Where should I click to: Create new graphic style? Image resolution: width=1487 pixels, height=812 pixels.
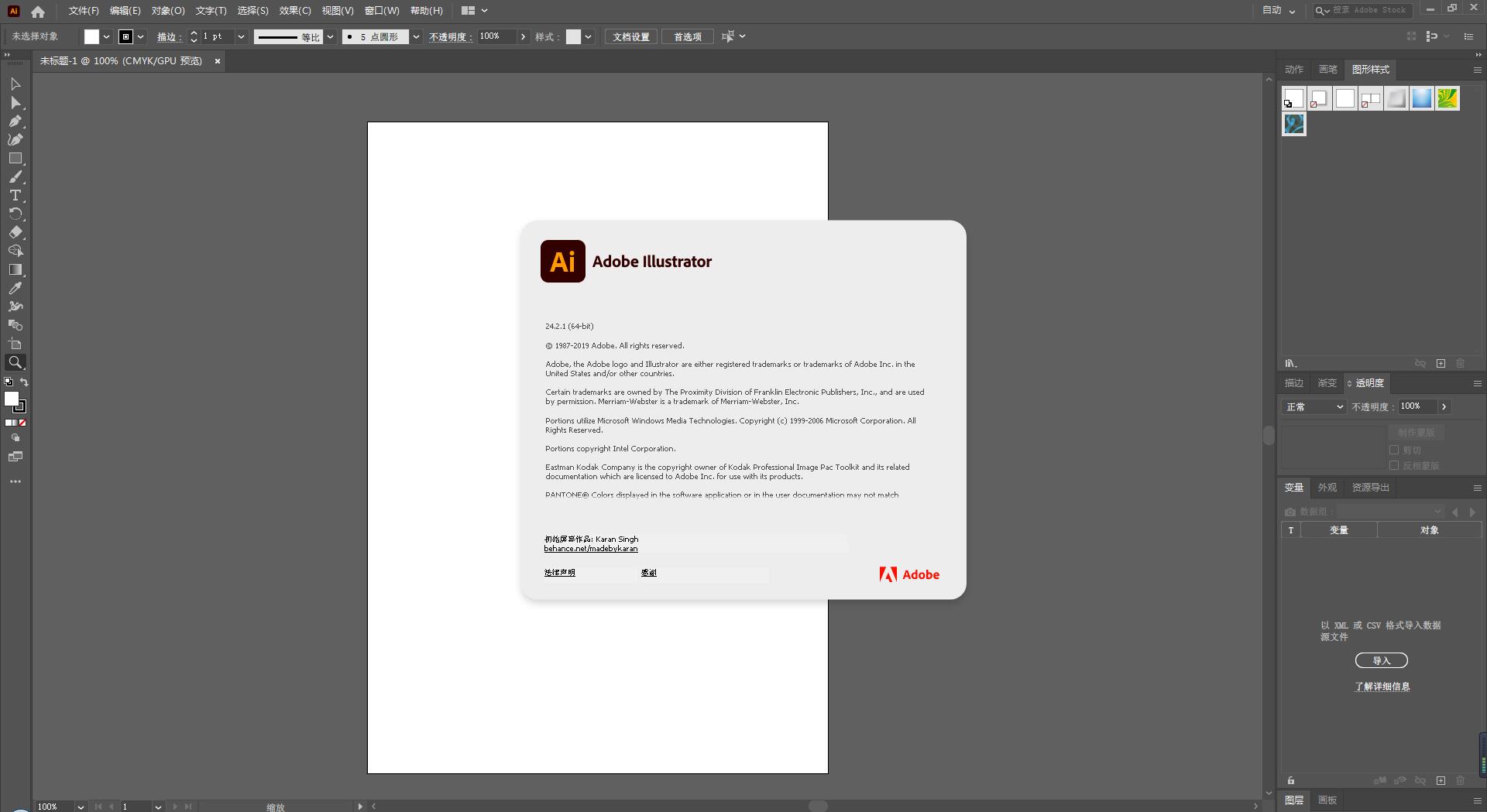(x=1441, y=363)
